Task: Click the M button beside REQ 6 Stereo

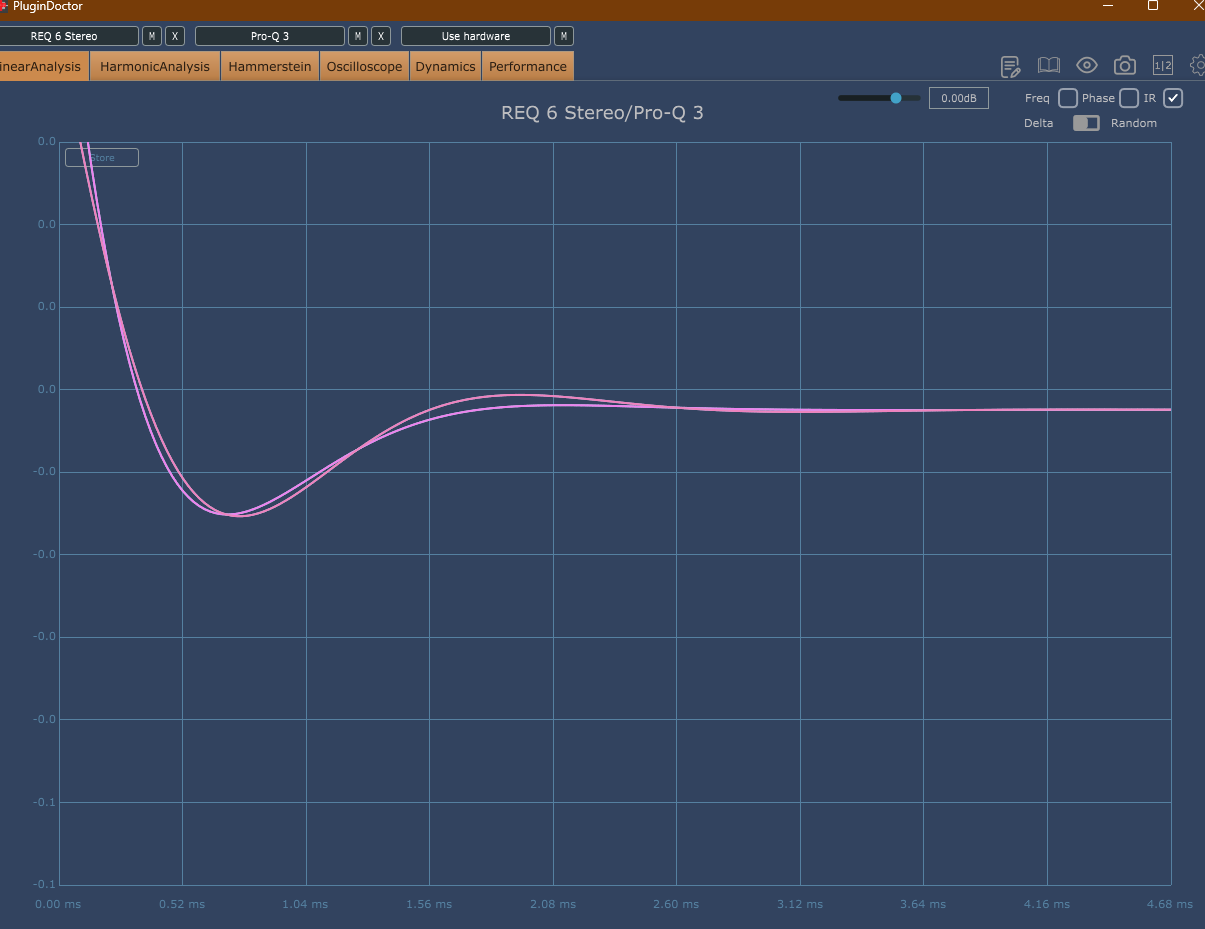Action: [x=151, y=36]
